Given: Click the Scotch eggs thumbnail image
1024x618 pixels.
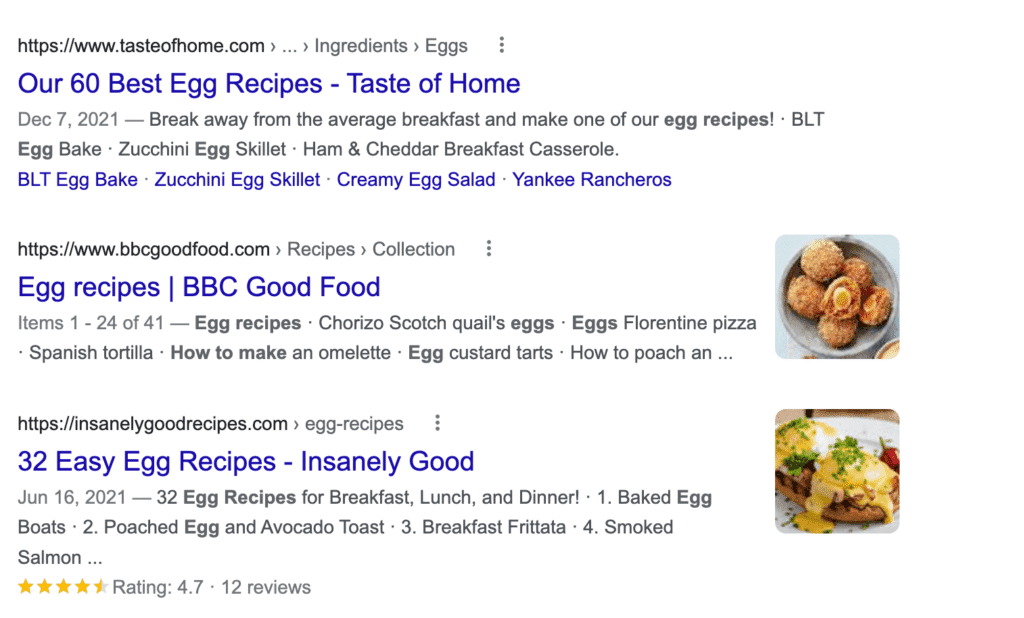Looking at the screenshot, I should (837, 296).
